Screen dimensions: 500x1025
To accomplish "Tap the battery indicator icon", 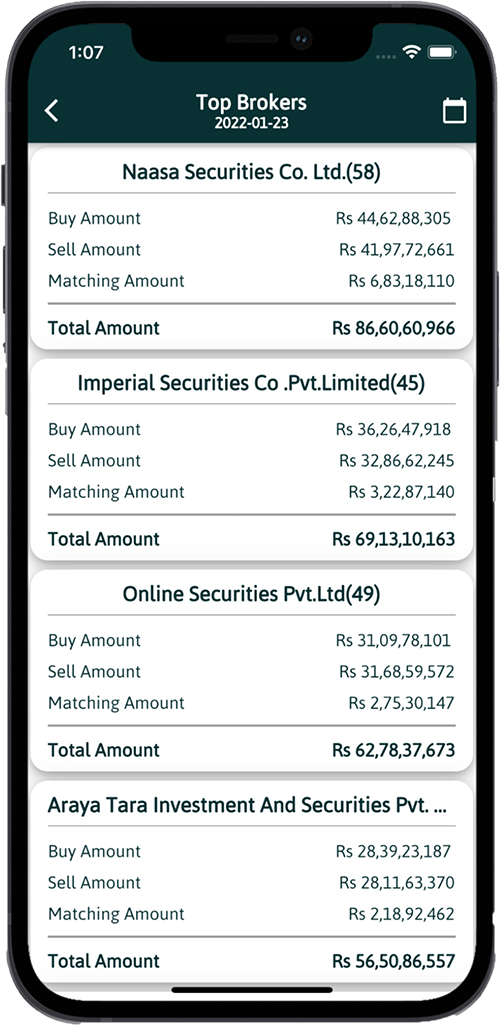I will (x=441, y=54).
